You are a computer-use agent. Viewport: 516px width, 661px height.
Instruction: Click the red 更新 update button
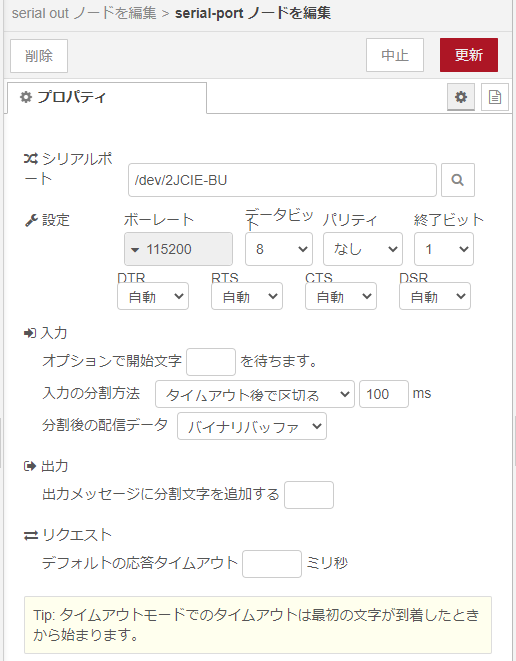pyautogui.click(x=469, y=55)
